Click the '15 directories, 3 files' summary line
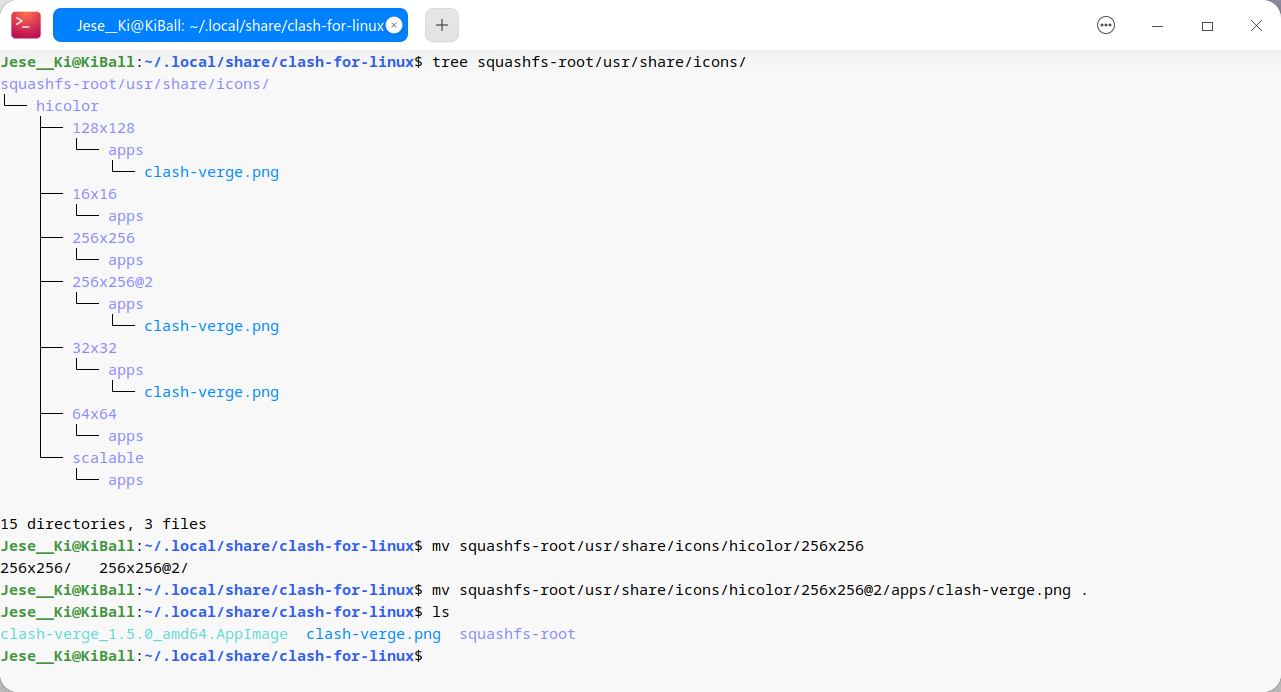The height and width of the screenshot is (692, 1281). coord(103,524)
